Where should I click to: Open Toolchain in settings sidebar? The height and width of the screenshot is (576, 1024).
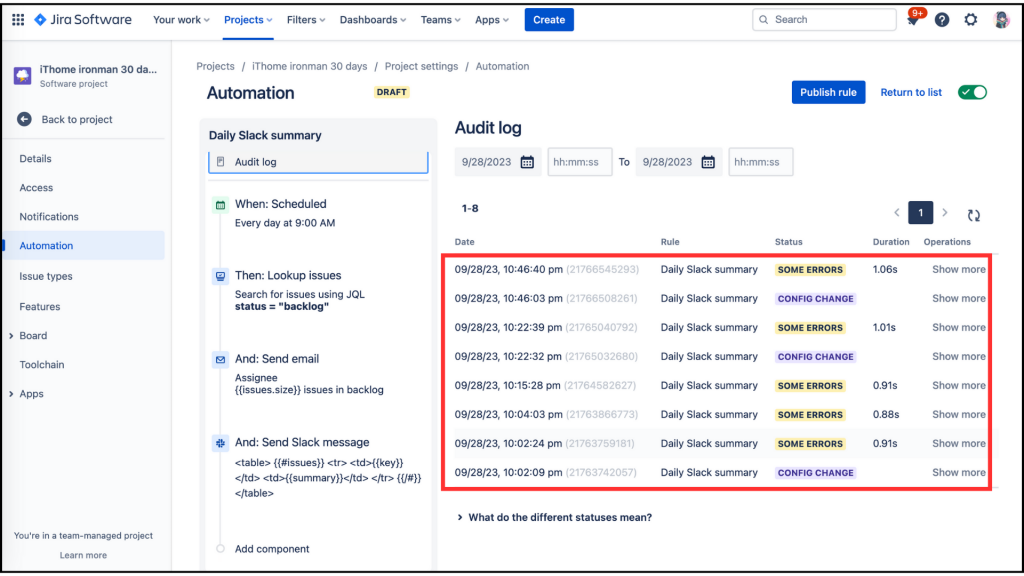pos(42,364)
